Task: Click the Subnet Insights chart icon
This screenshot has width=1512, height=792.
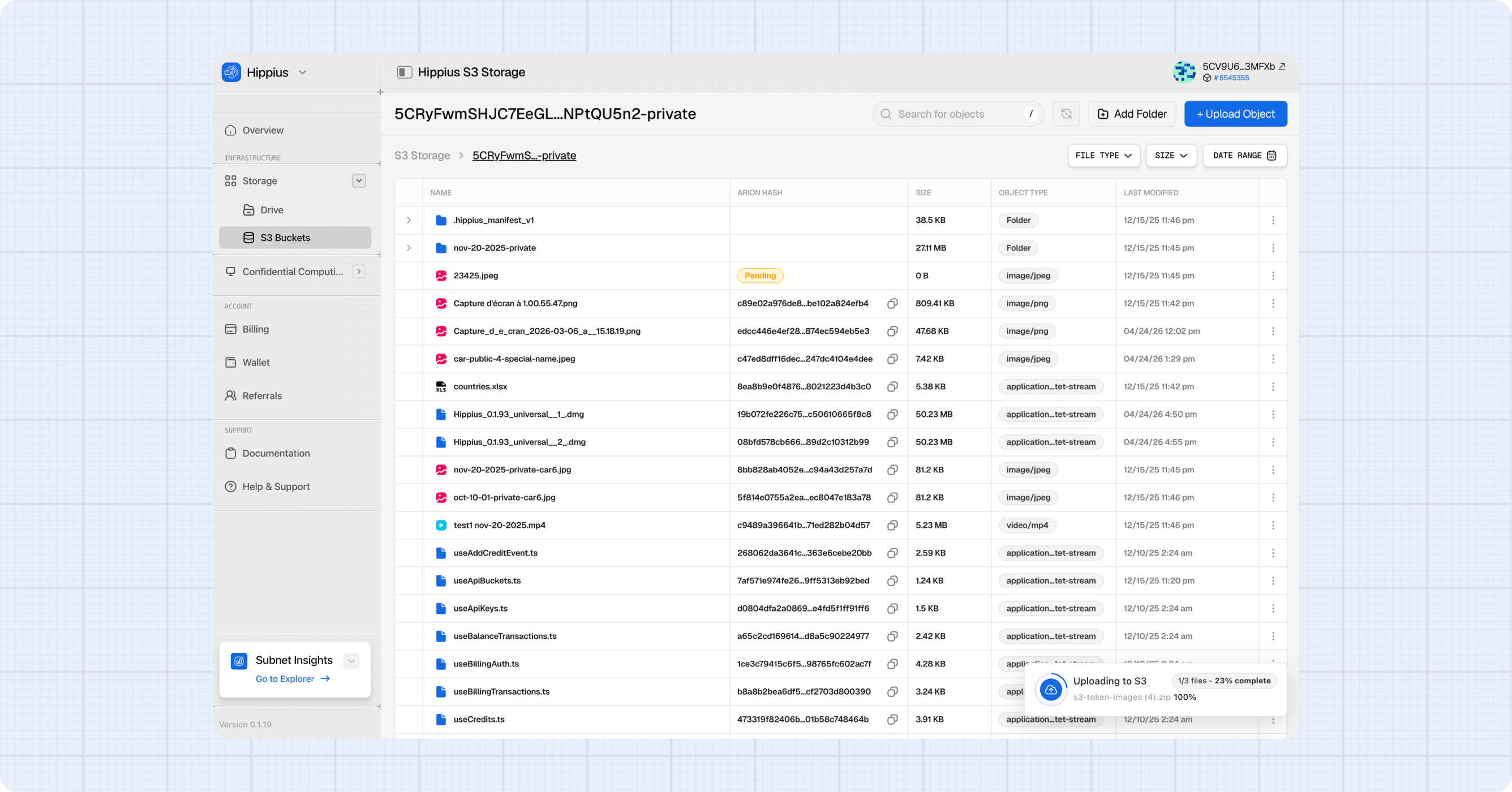Action: tap(239, 661)
